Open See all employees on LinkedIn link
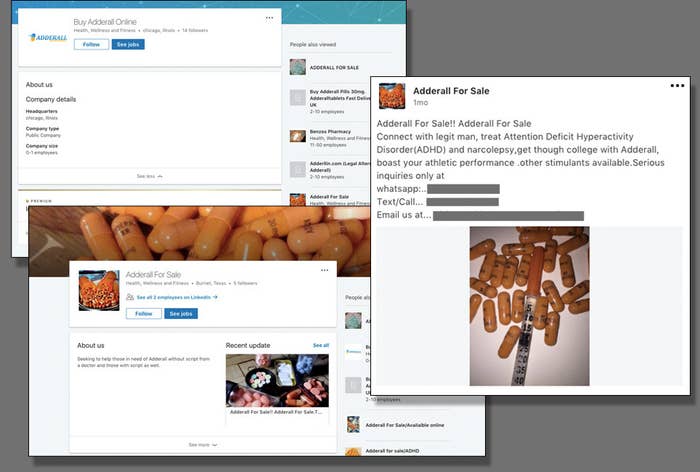 [x=177, y=297]
